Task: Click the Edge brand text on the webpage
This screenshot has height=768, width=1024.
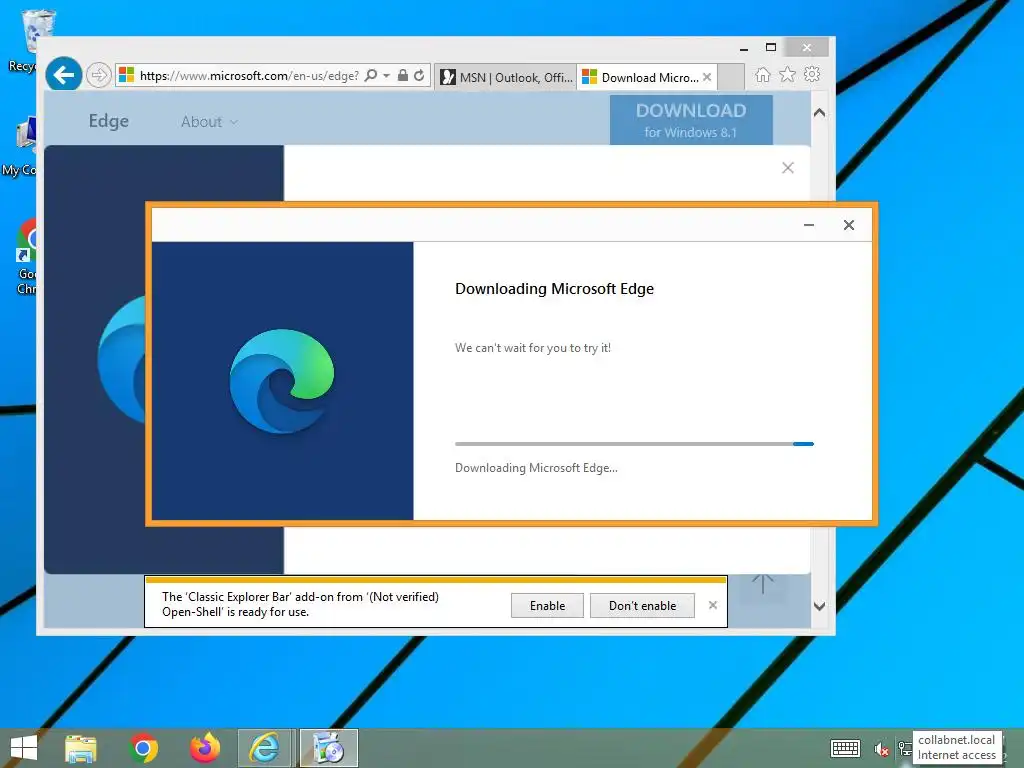Action: coord(108,121)
